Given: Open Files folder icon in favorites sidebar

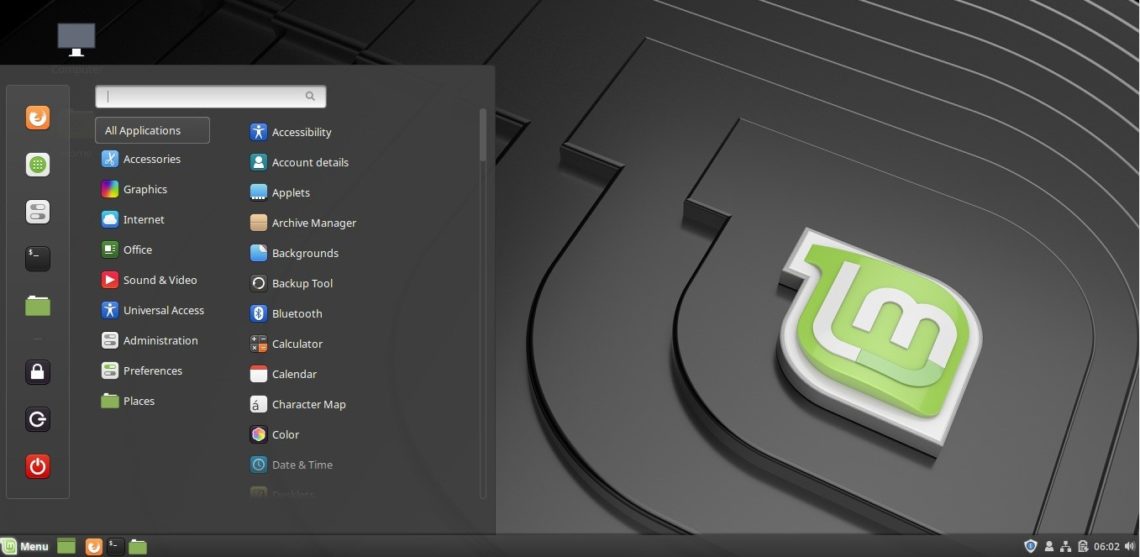Looking at the screenshot, I should 38,305.
